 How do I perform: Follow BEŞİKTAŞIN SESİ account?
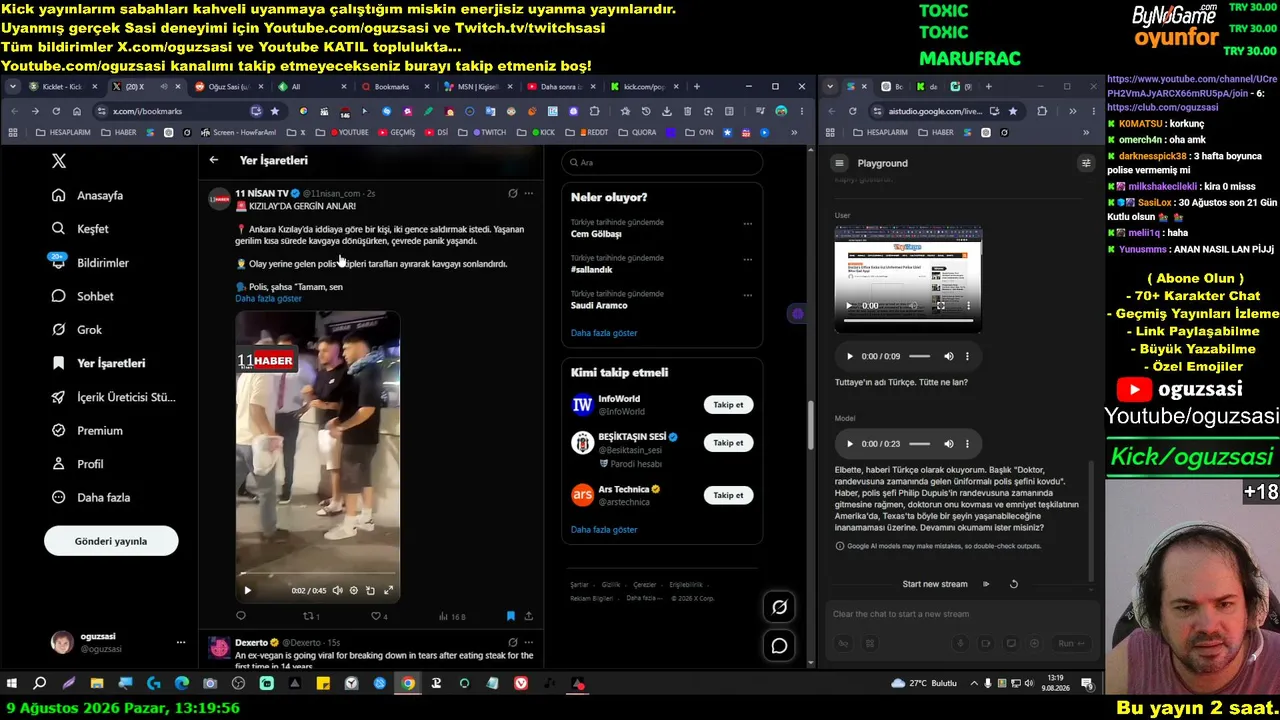coord(728,443)
